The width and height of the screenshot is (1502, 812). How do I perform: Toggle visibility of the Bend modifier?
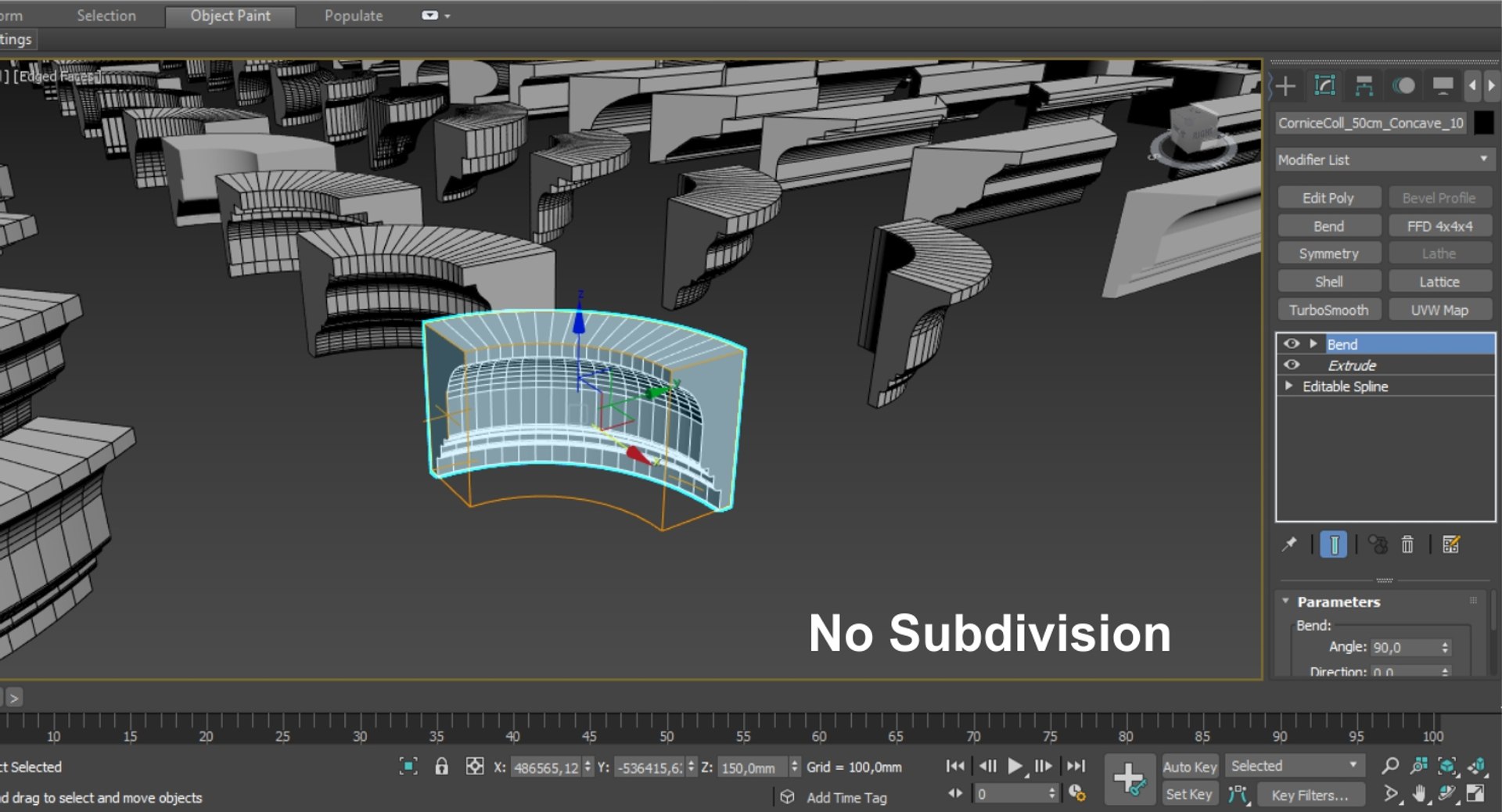click(x=1292, y=344)
